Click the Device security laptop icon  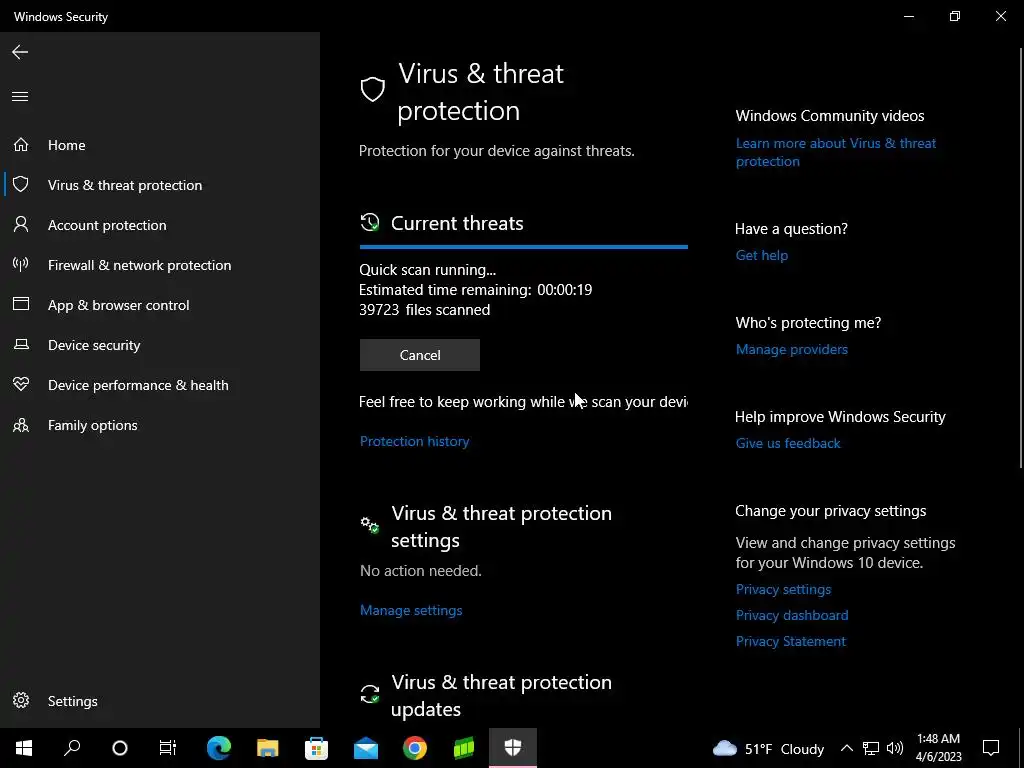pyautogui.click(x=21, y=344)
